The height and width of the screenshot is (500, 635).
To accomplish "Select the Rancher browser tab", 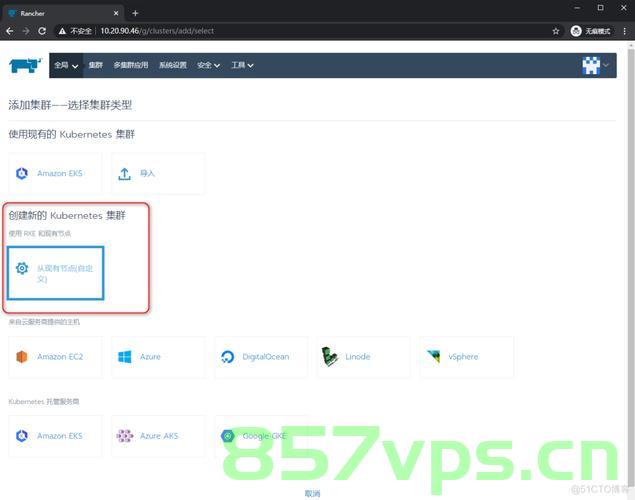I will click(63, 13).
